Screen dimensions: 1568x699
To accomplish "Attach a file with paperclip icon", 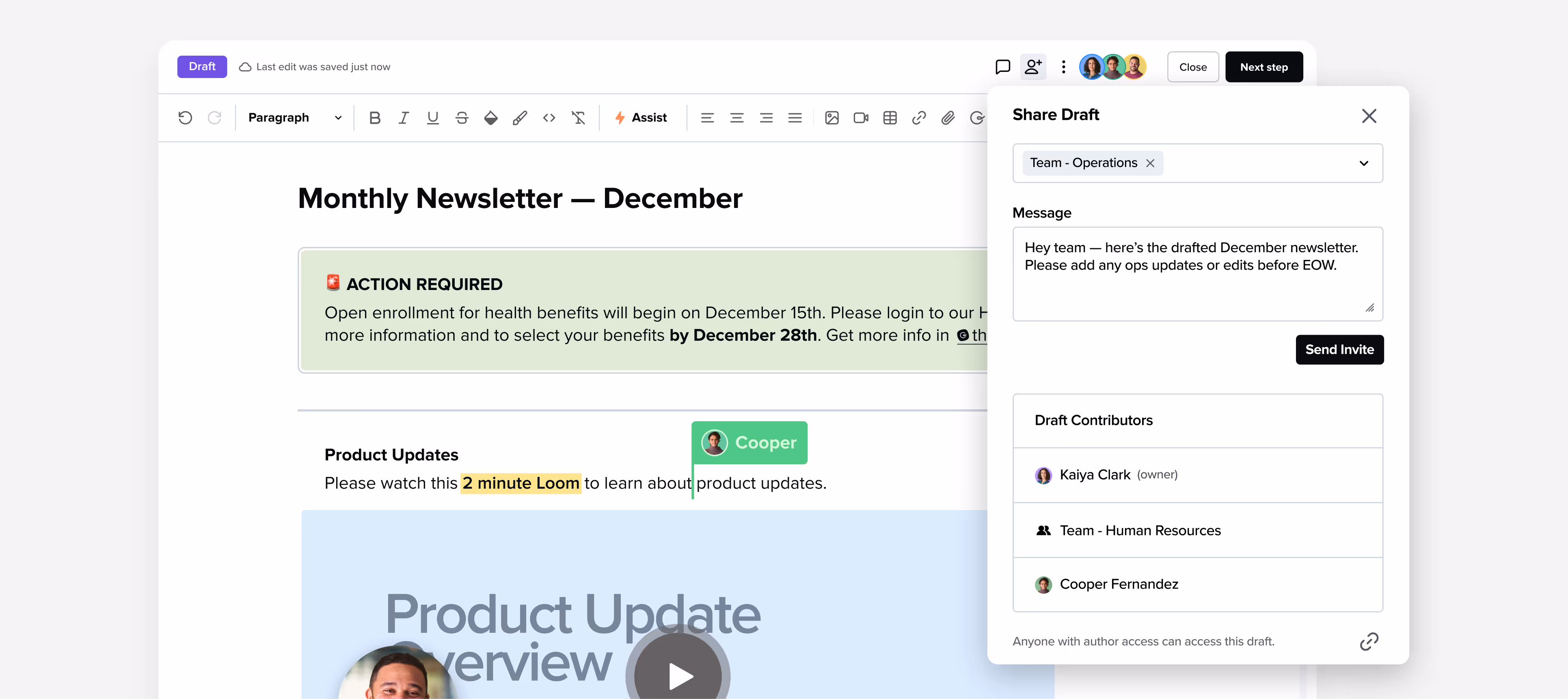I will (948, 117).
